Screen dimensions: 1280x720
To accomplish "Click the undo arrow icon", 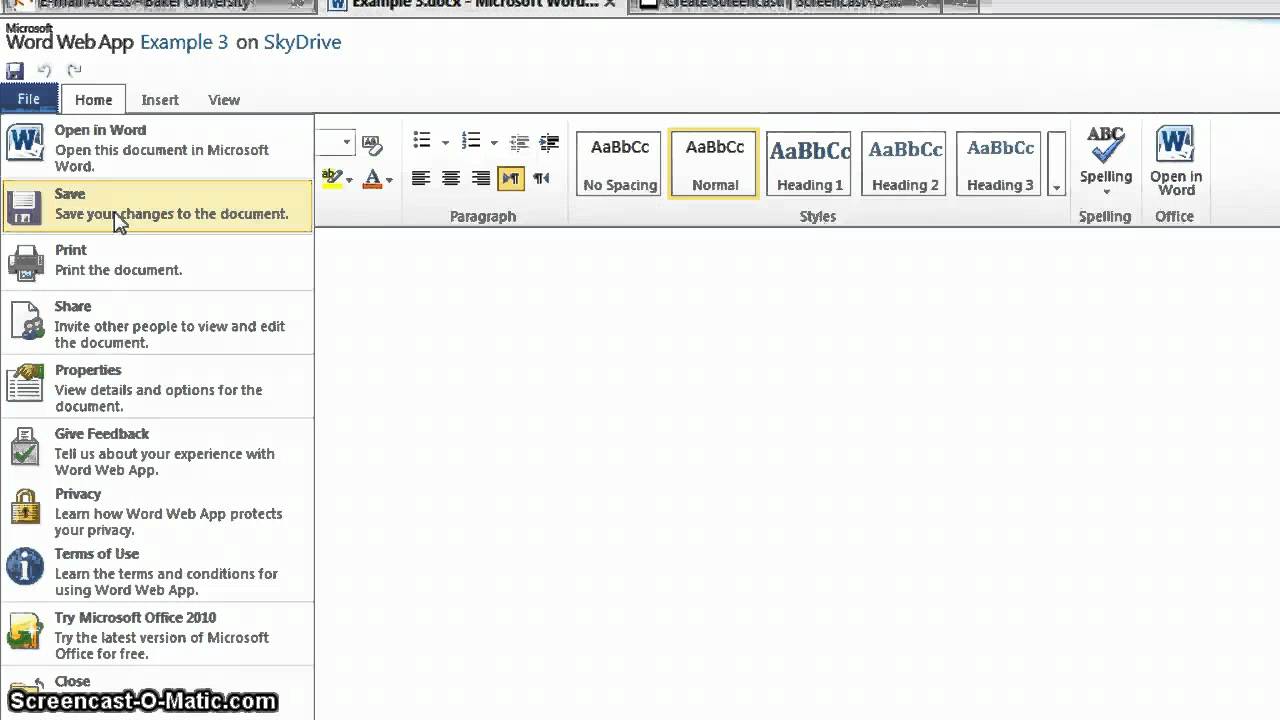I will [x=44, y=70].
